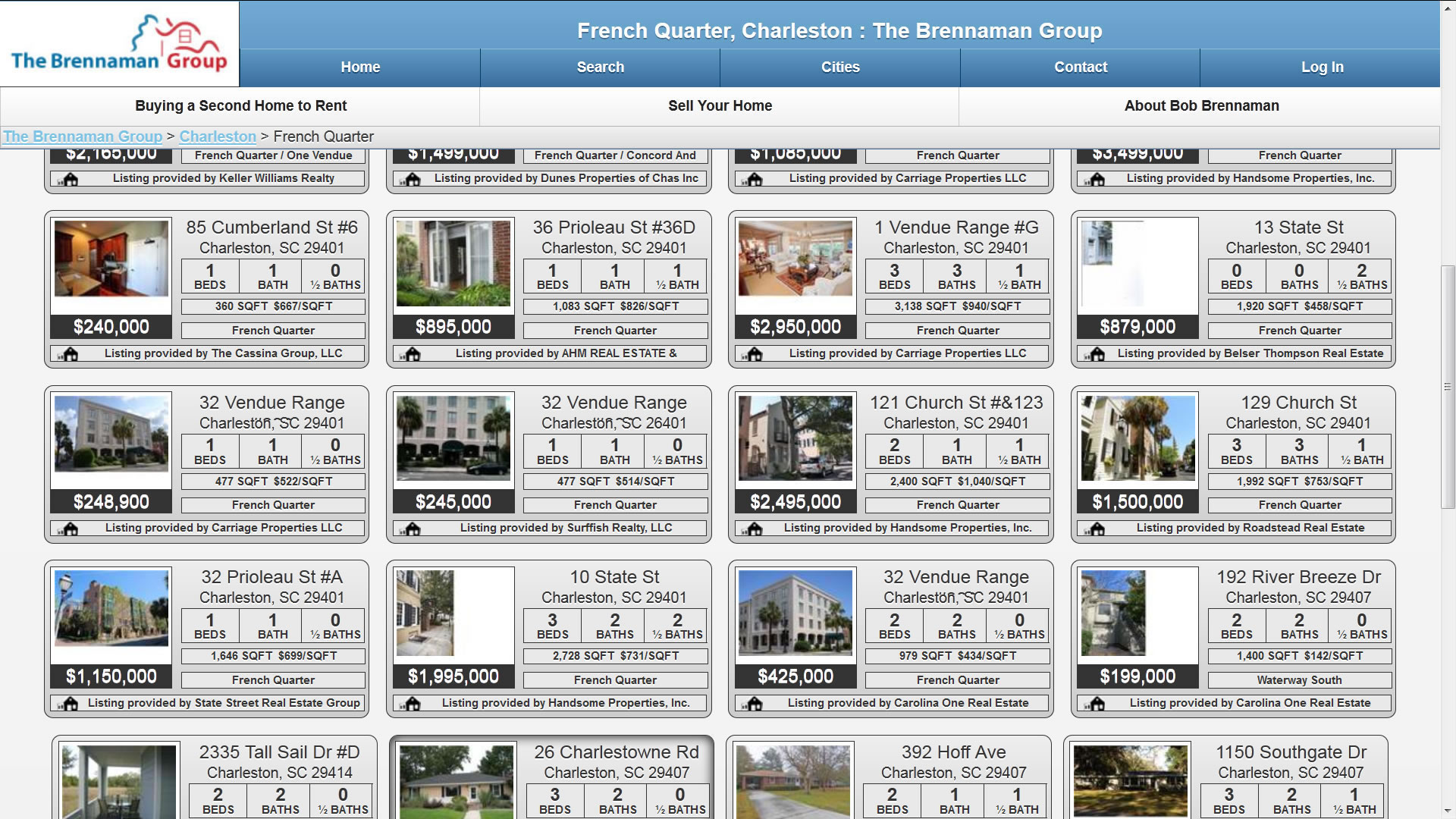
Task: Click the $879,000 price label
Action: (x=1137, y=327)
